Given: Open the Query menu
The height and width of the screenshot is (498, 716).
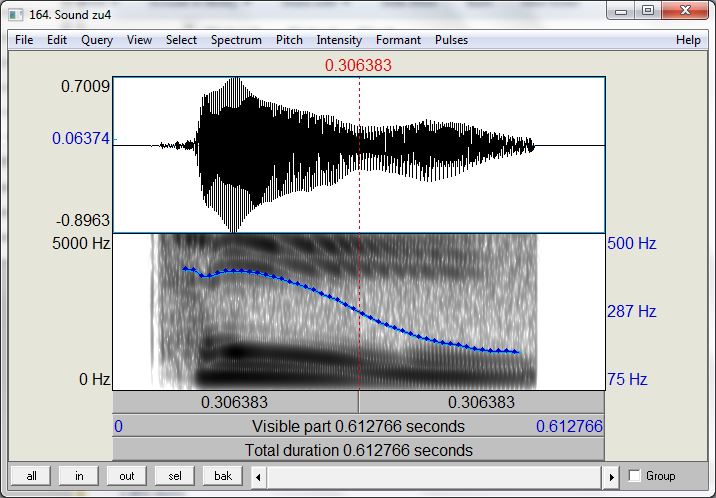Looking at the screenshot, I should point(97,40).
